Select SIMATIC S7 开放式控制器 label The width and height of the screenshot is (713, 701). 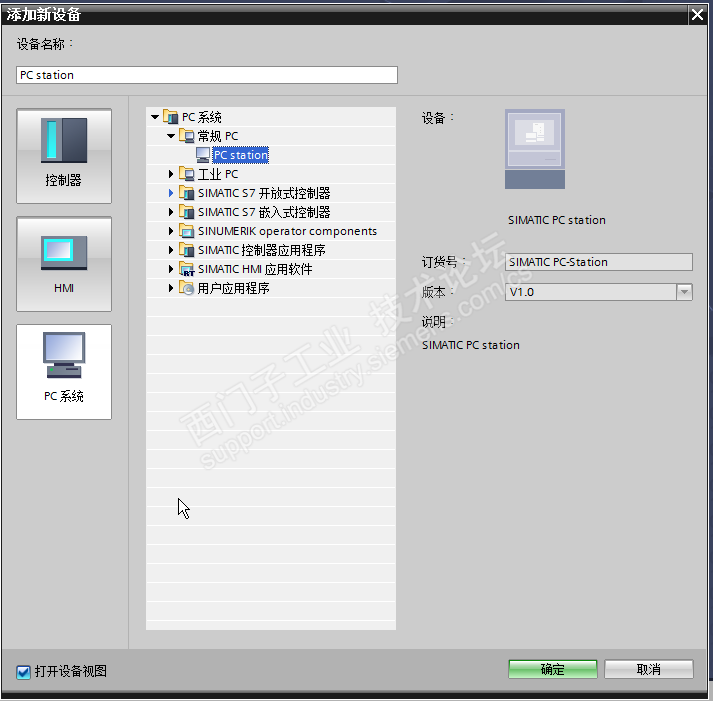point(264,193)
